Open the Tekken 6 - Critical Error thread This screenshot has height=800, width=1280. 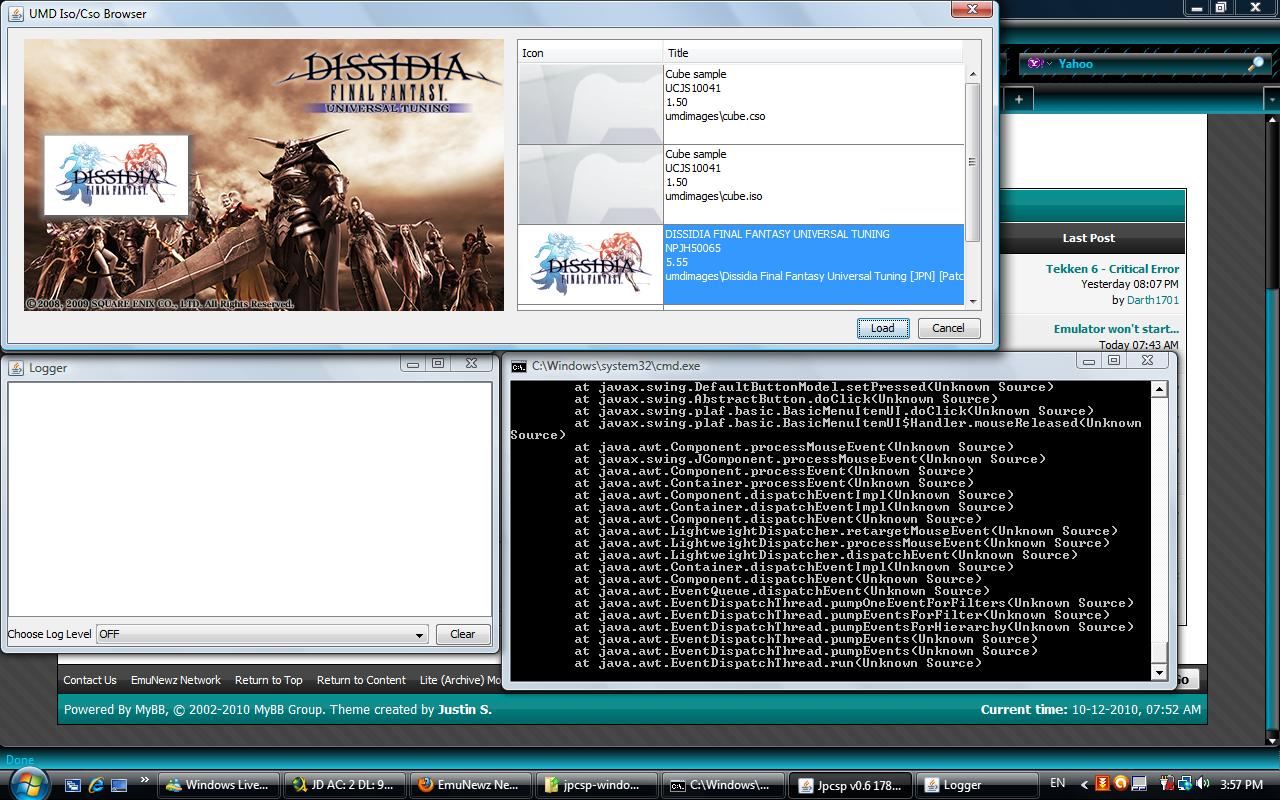[1112, 269]
